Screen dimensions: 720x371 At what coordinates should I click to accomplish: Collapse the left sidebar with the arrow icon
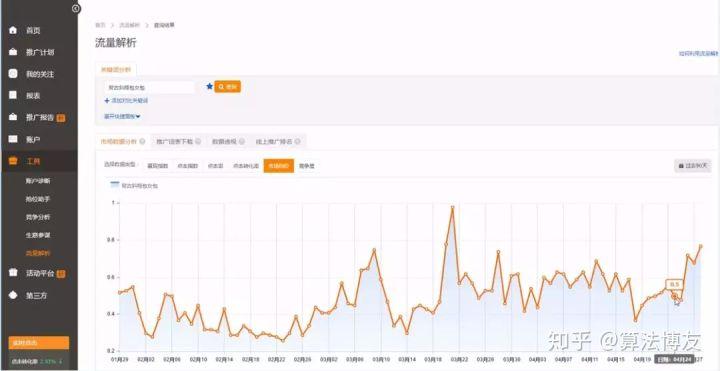click(x=76, y=8)
